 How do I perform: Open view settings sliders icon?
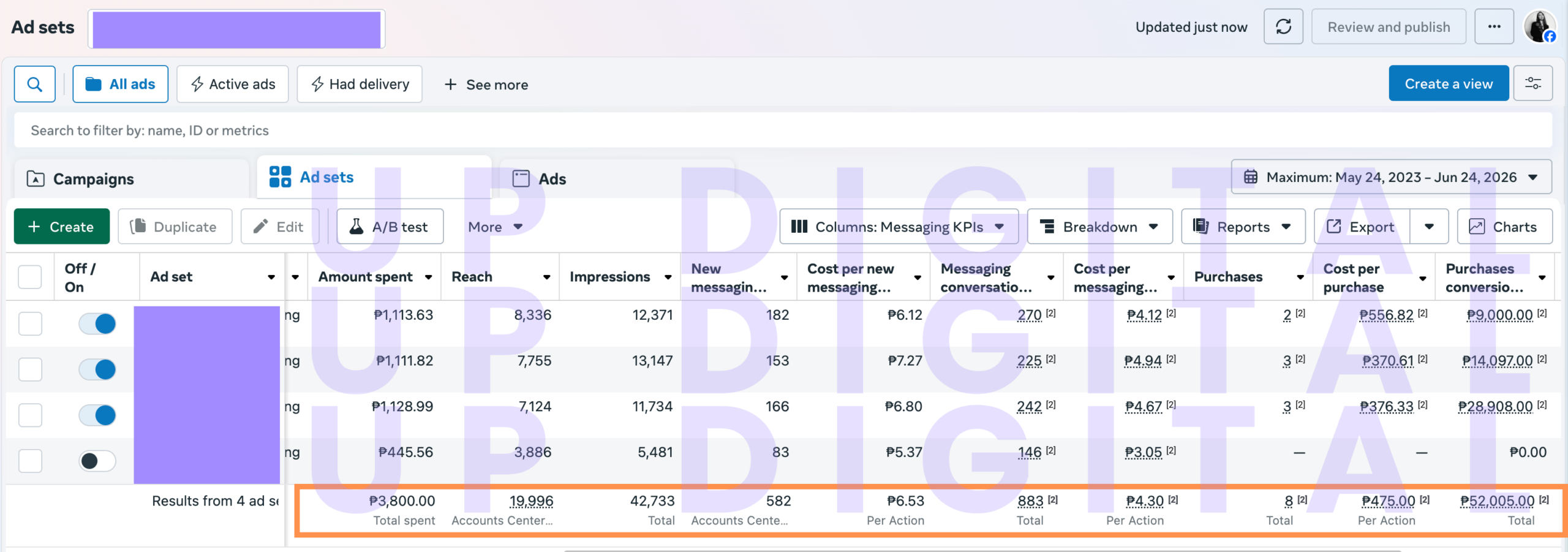[1532, 83]
